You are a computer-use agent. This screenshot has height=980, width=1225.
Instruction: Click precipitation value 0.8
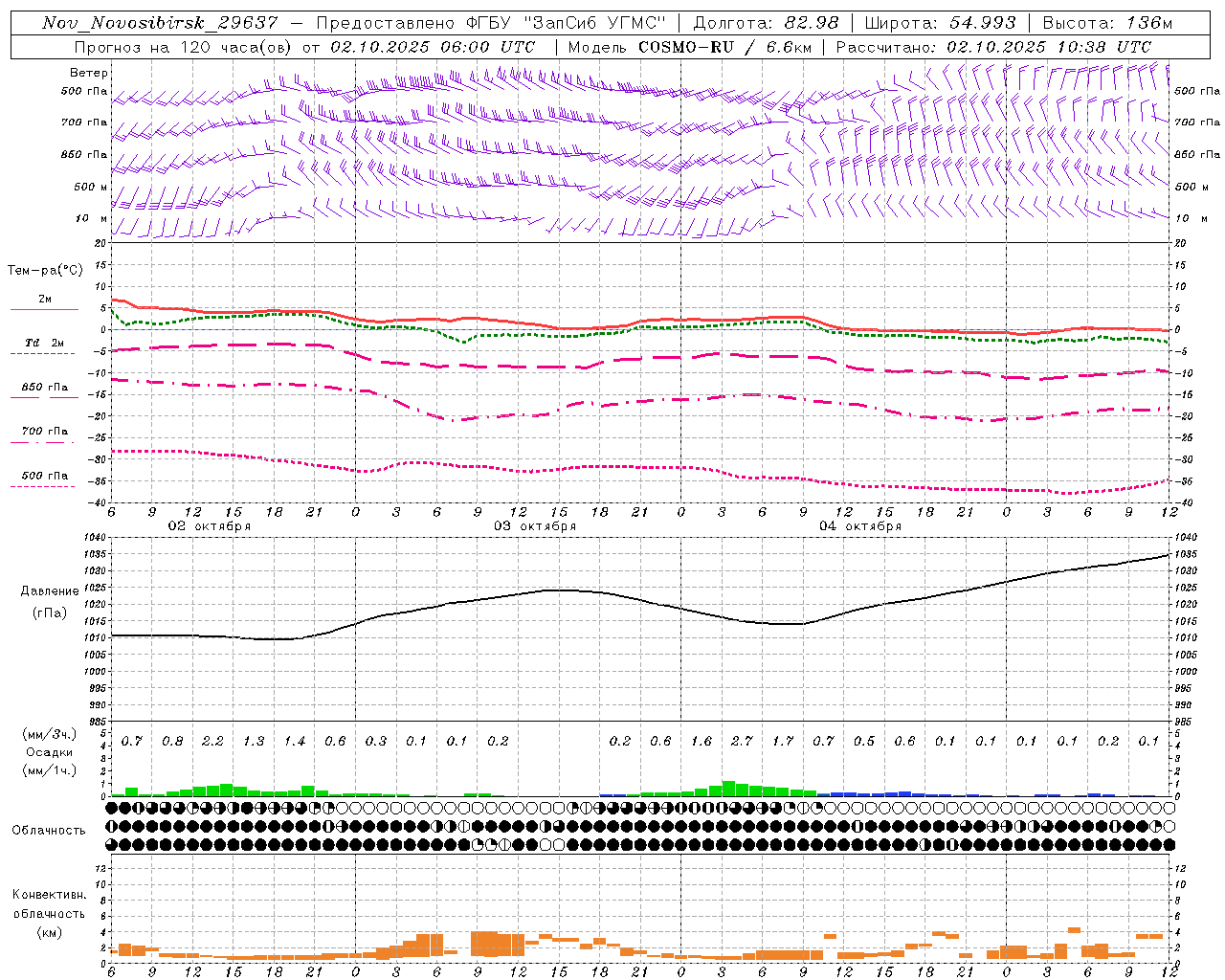tap(172, 742)
